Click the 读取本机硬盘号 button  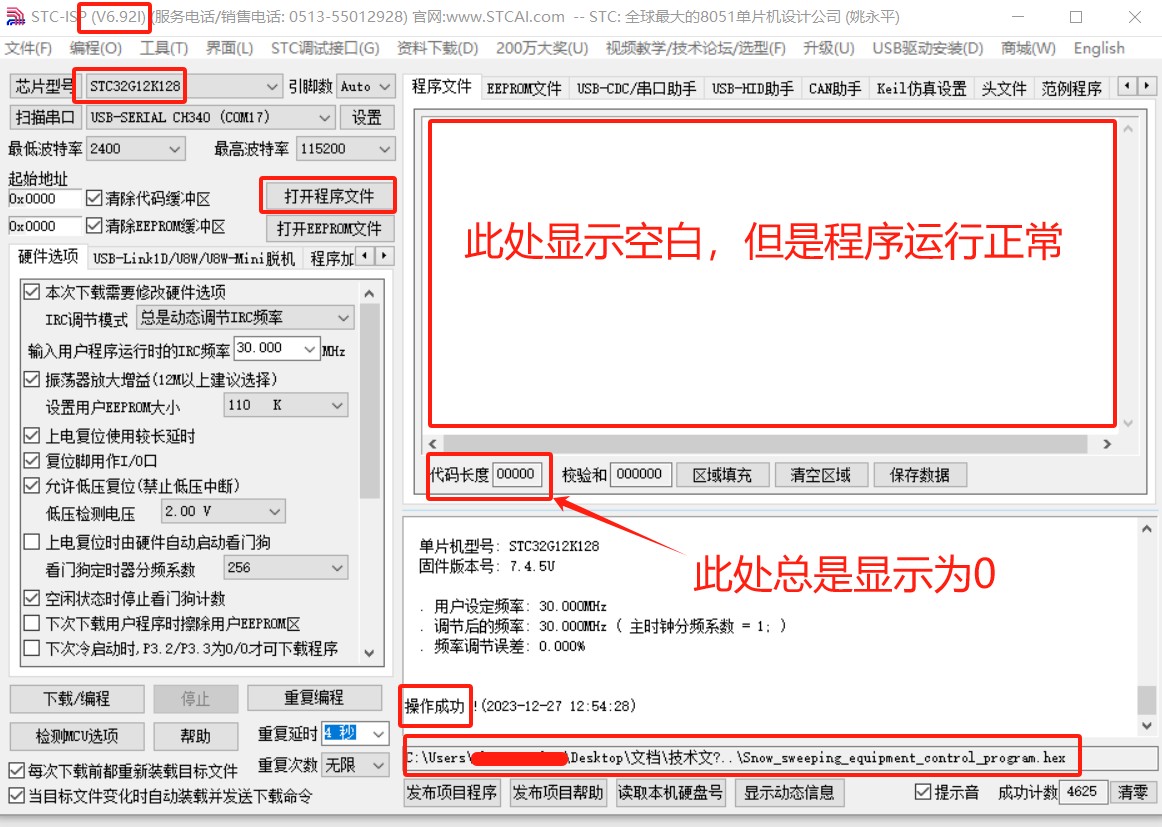coord(670,793)
